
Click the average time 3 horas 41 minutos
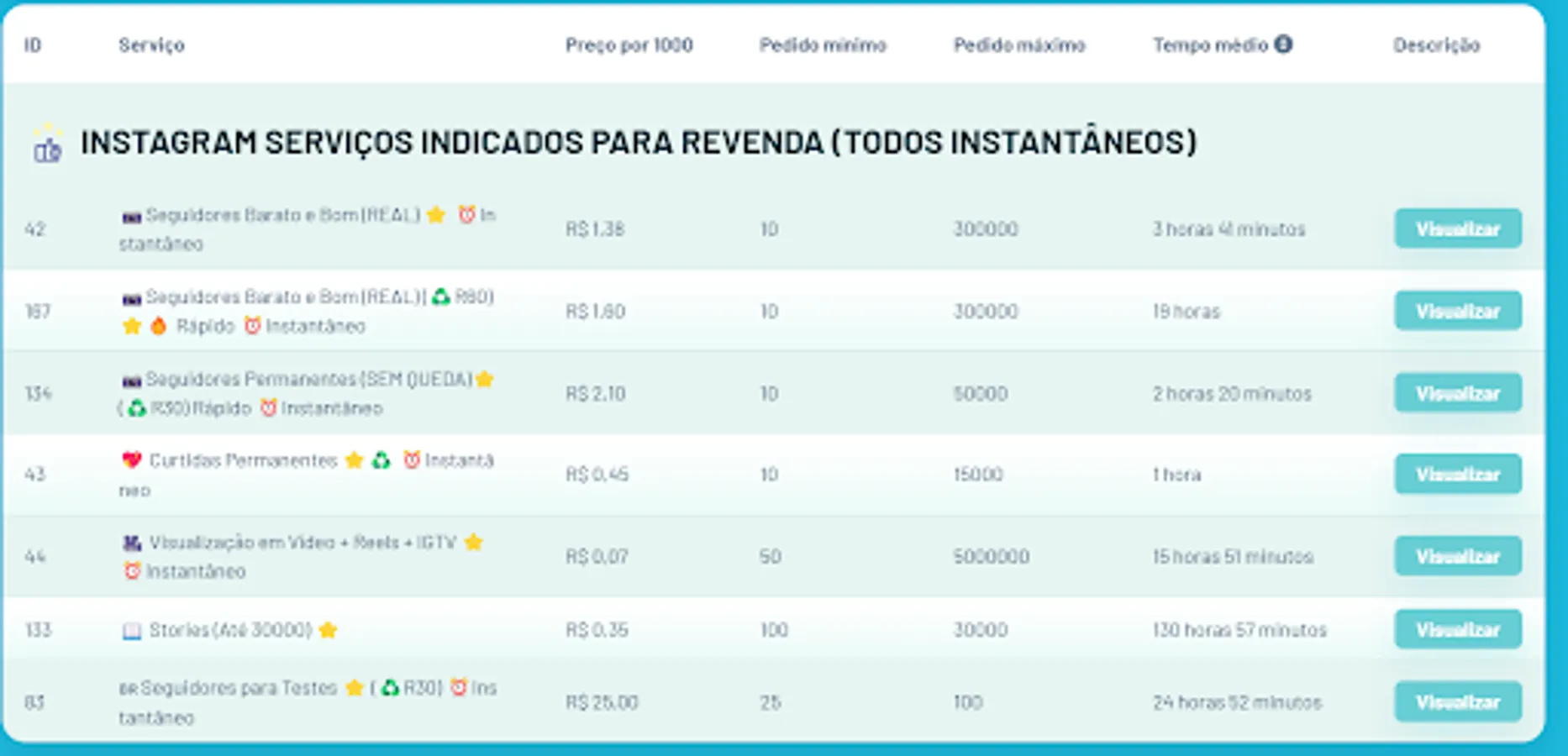pyautogui.click(x=1229, y=229)
